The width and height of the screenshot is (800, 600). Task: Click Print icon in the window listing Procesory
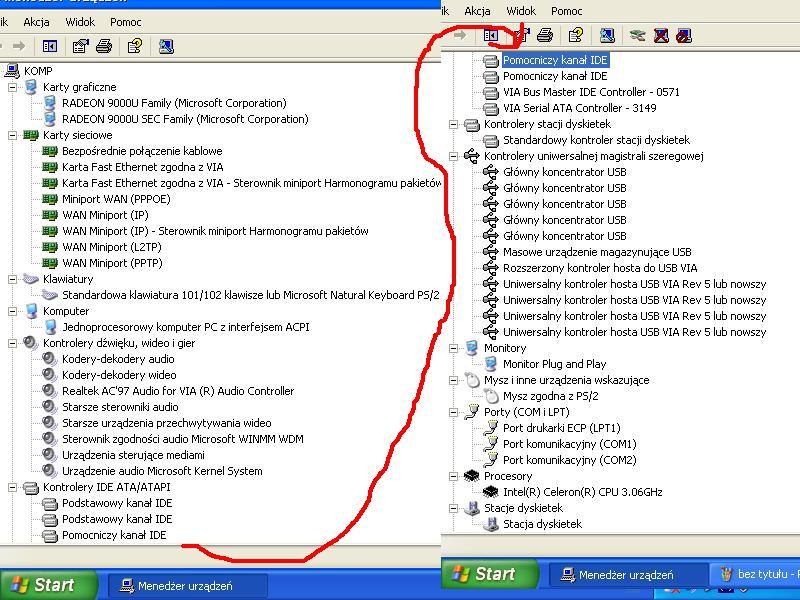pos(545,35)
